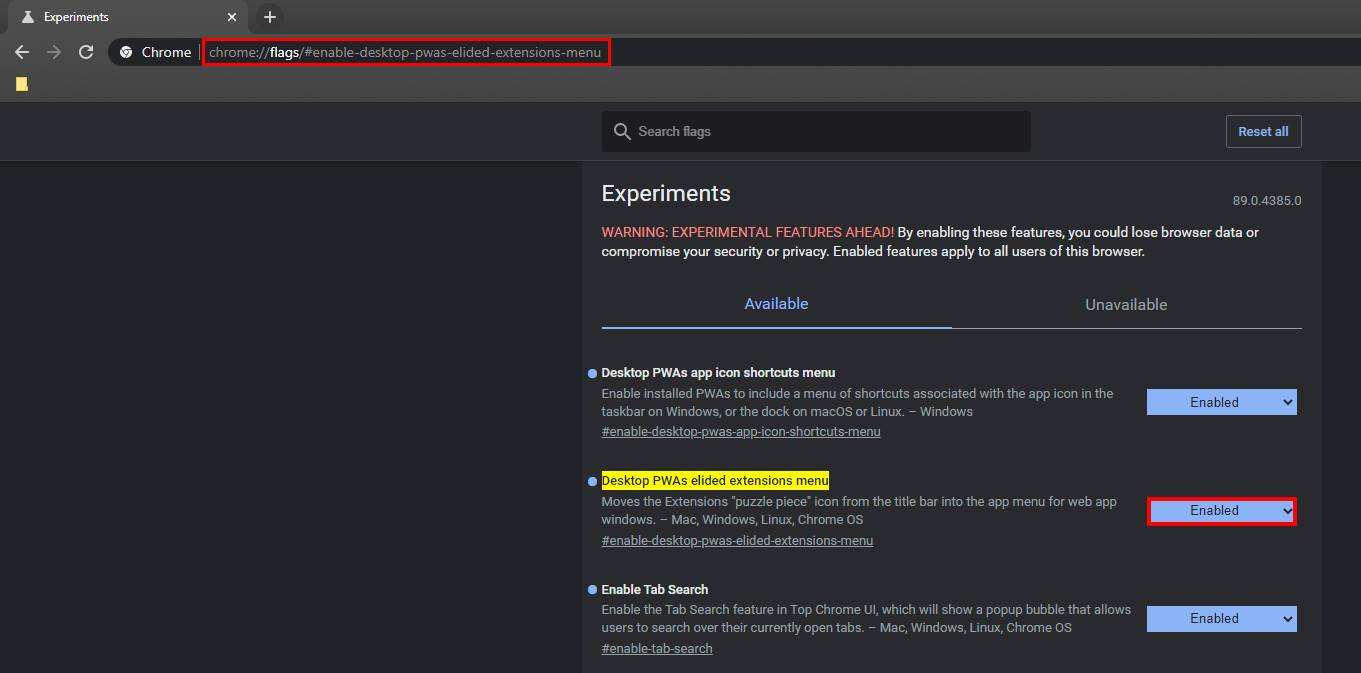The height and width of the screenshot is (673, 1361).
Task: Open the yellow bookmarks folder
Action: coord(21,84)
